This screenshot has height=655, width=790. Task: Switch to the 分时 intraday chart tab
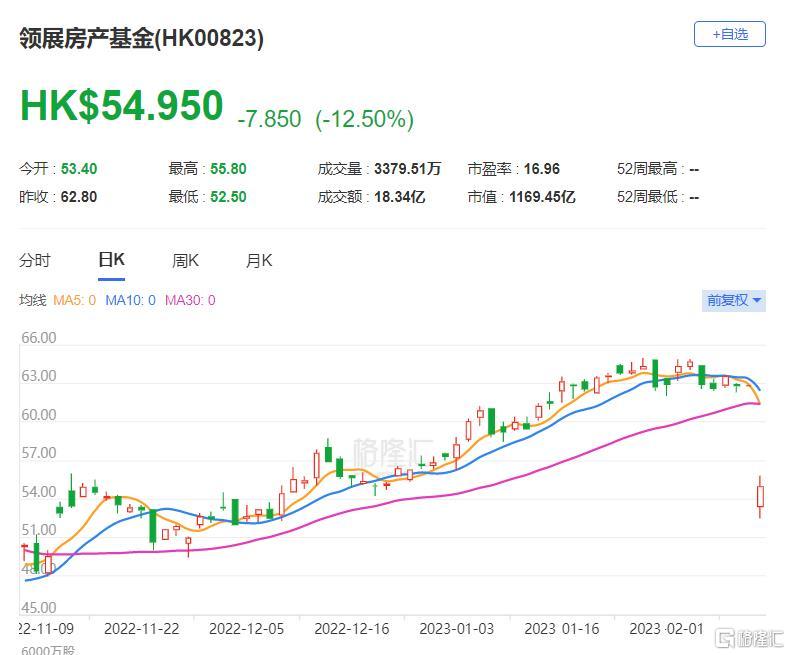click(35, 260)
